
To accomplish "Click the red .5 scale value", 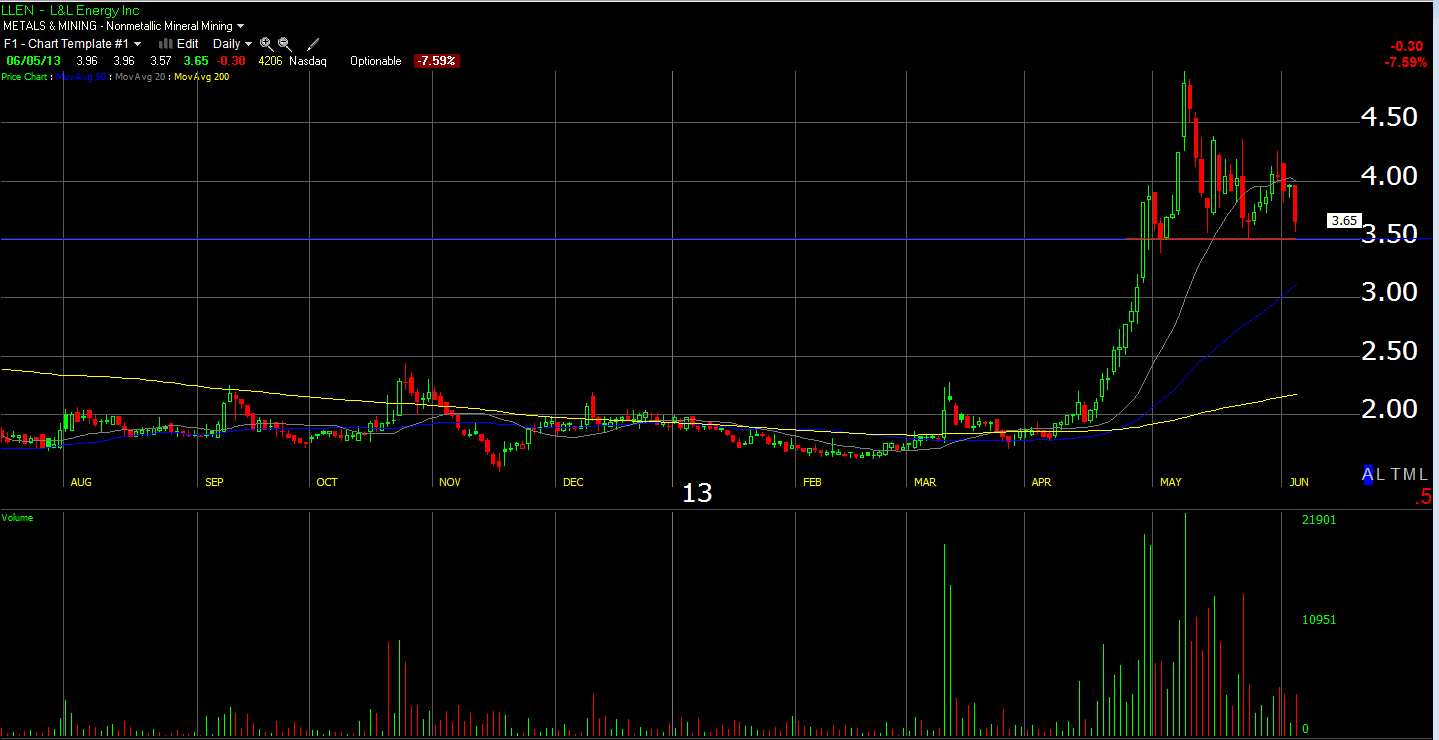I will [x=1424, y=497].
